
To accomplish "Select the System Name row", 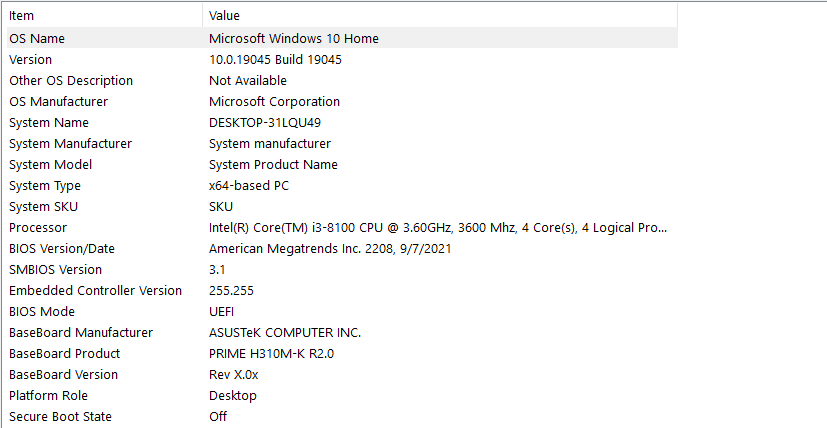I will tap(49, 123).
